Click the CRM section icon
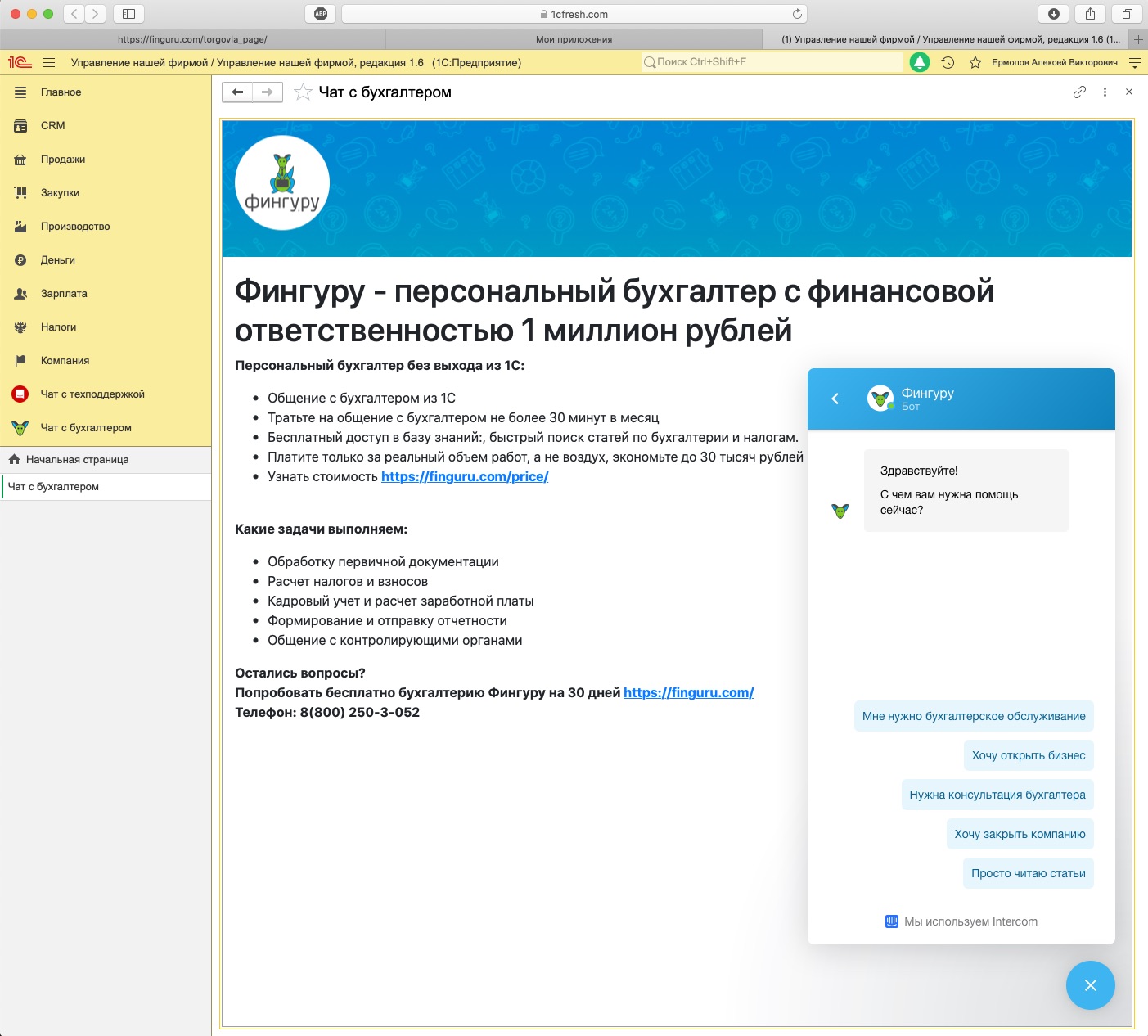This screenshot has width=1148, height=1036. pos(20,126)
